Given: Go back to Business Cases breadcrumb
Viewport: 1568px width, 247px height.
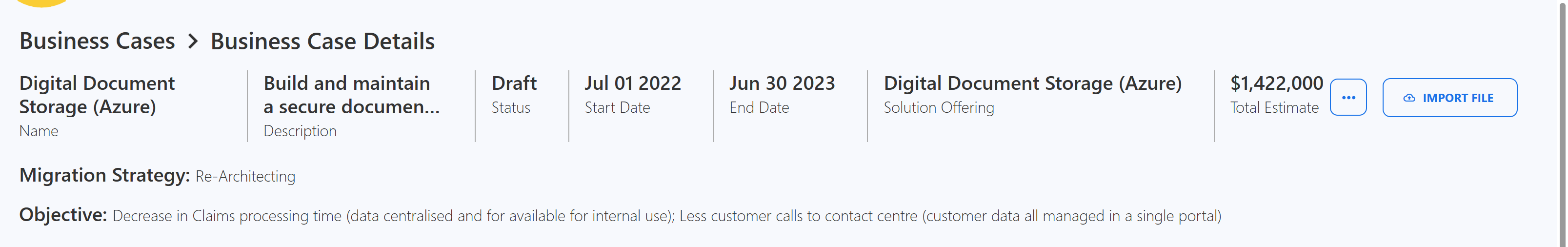Looking at the screenshot, I should [x=97, y=41].
